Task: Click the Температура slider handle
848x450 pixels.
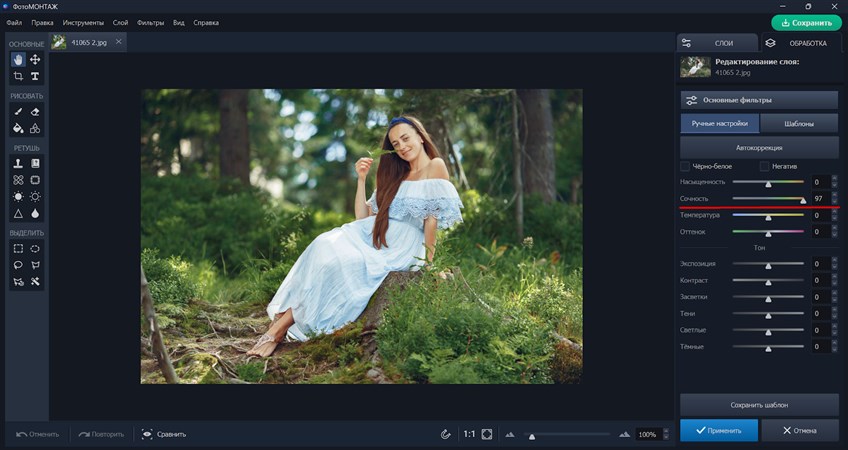Action: [768, 216]
